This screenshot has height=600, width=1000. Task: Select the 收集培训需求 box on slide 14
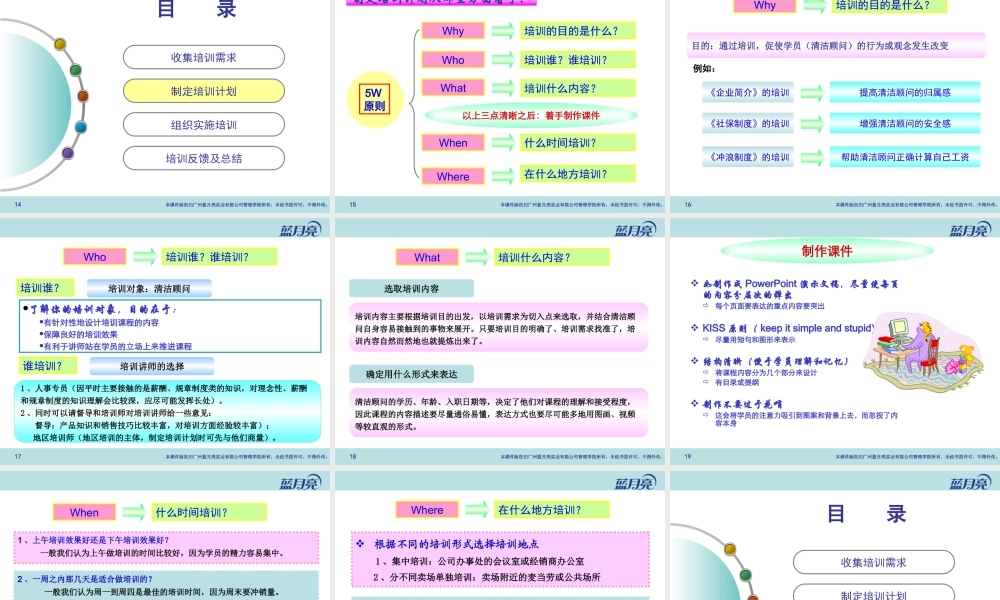(x=203, y=57)
